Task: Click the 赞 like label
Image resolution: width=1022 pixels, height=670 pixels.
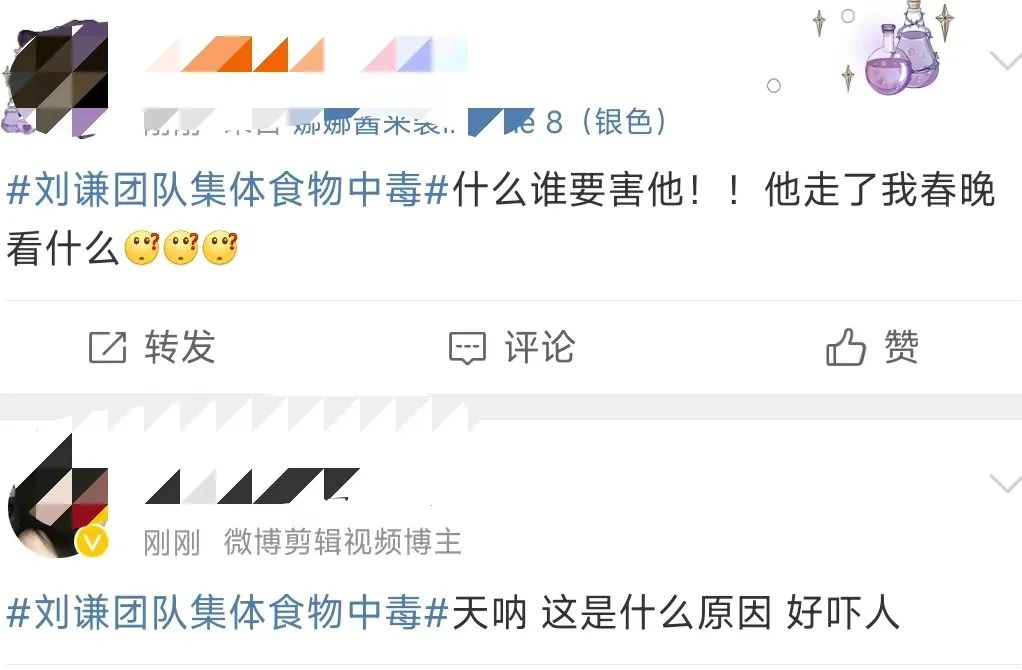Action: click(901, 347)
